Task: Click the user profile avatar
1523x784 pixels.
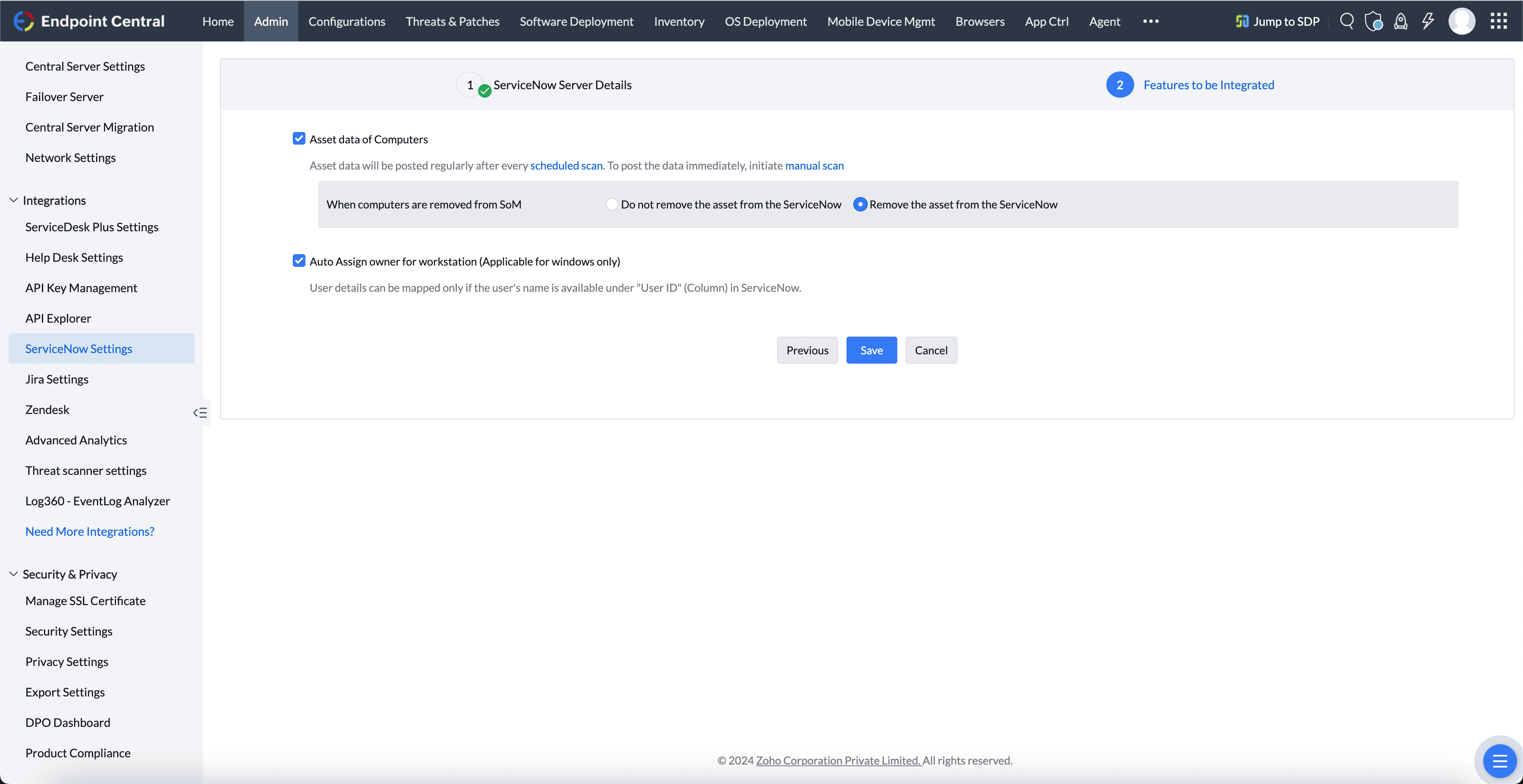Action: click(1462, 21)
